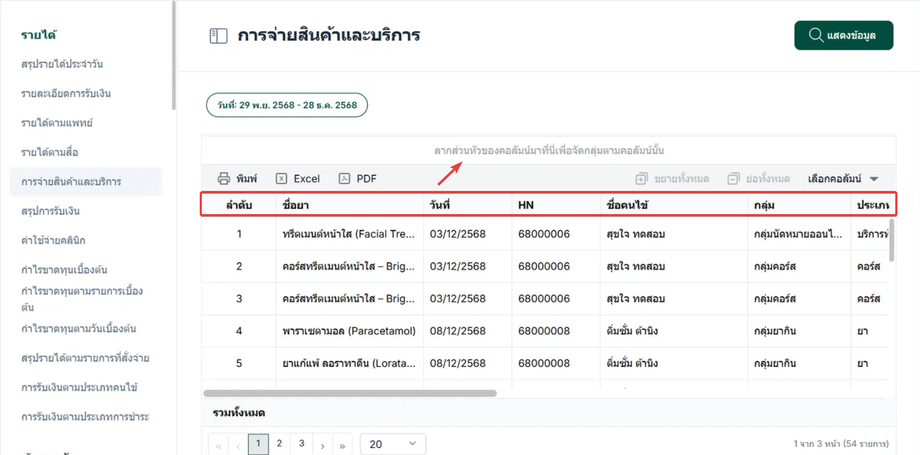Open the เลือกคอลัมน์ column chooser dropdown

click(x=843, y=179)
